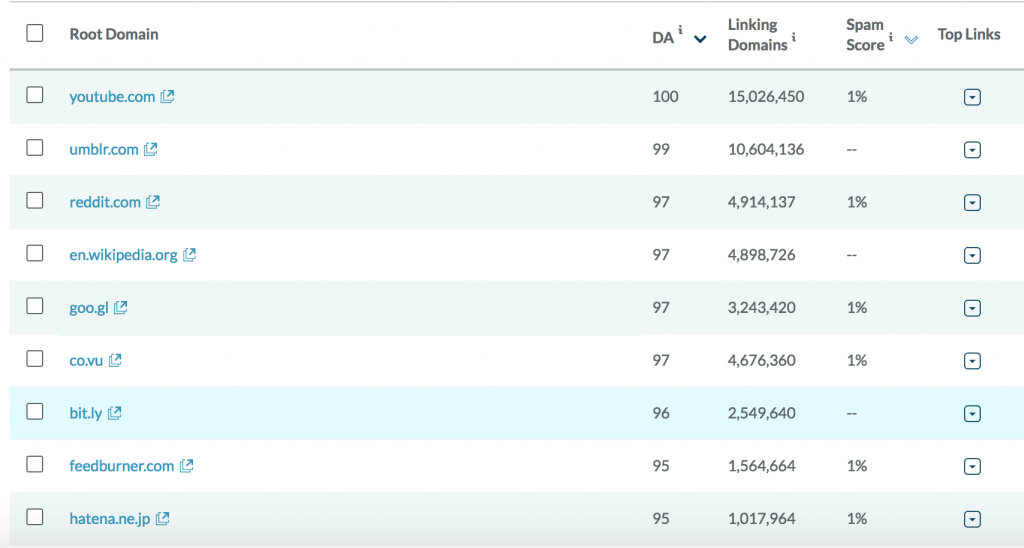Tick the select-all checkbox in header row
This screenshot has height=548, width=1024.
pyautogui.click(x=35, y=33)
